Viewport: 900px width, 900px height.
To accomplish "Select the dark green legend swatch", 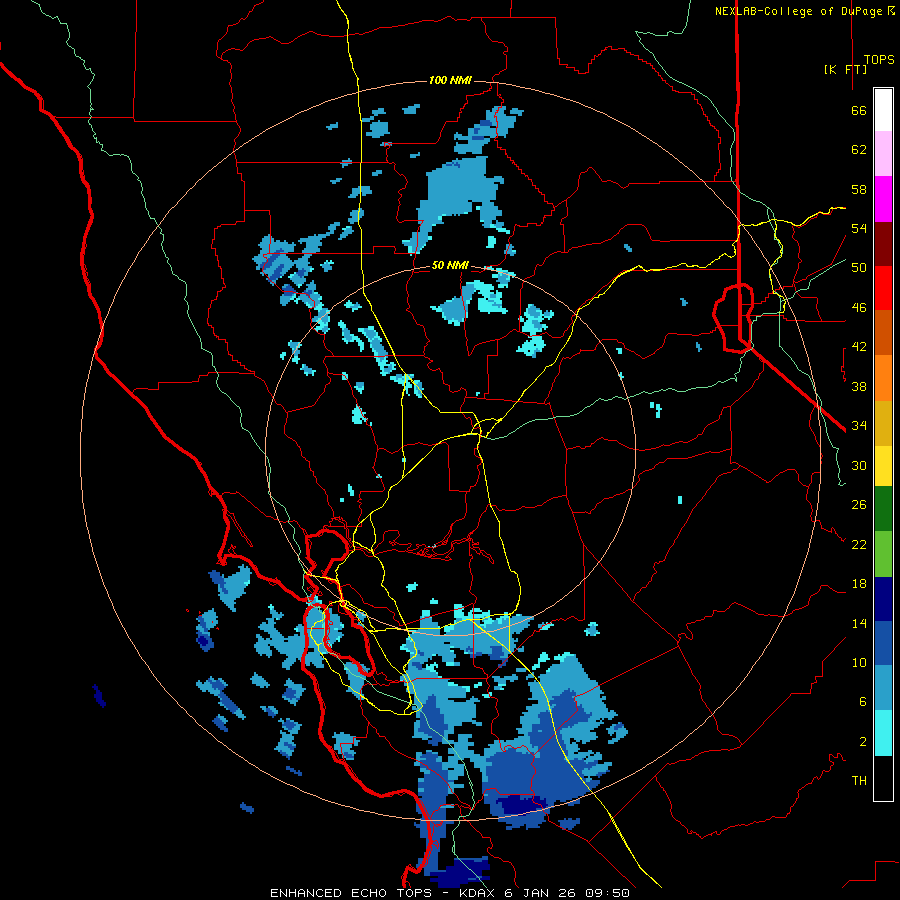I will pyautogui.click(x=883, y=509).
